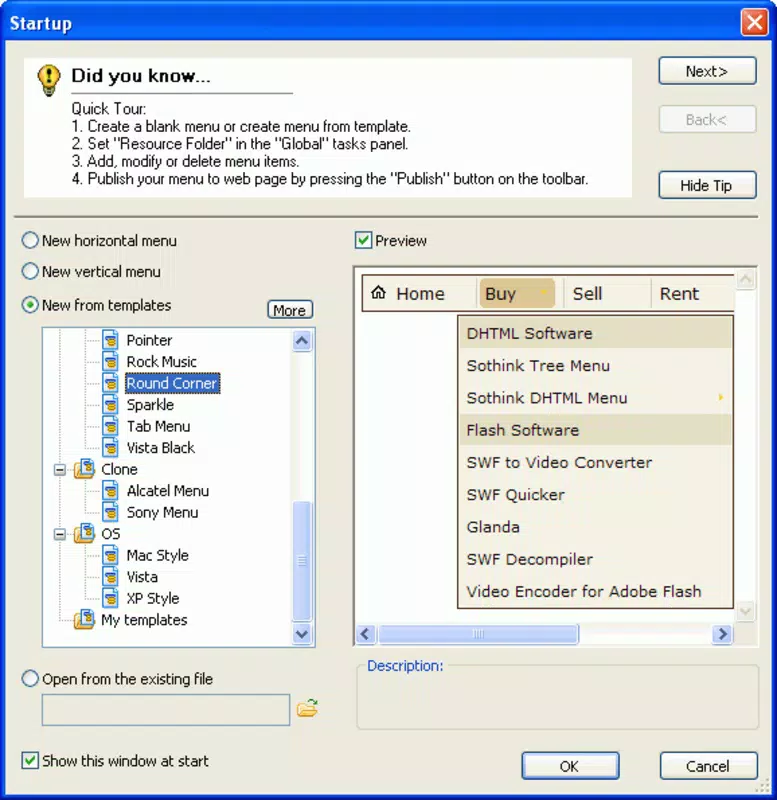Click preview scroll left arrow
The height and width of the screenshot is (800, 777).
pyautogui.click(x=365, y=634)
